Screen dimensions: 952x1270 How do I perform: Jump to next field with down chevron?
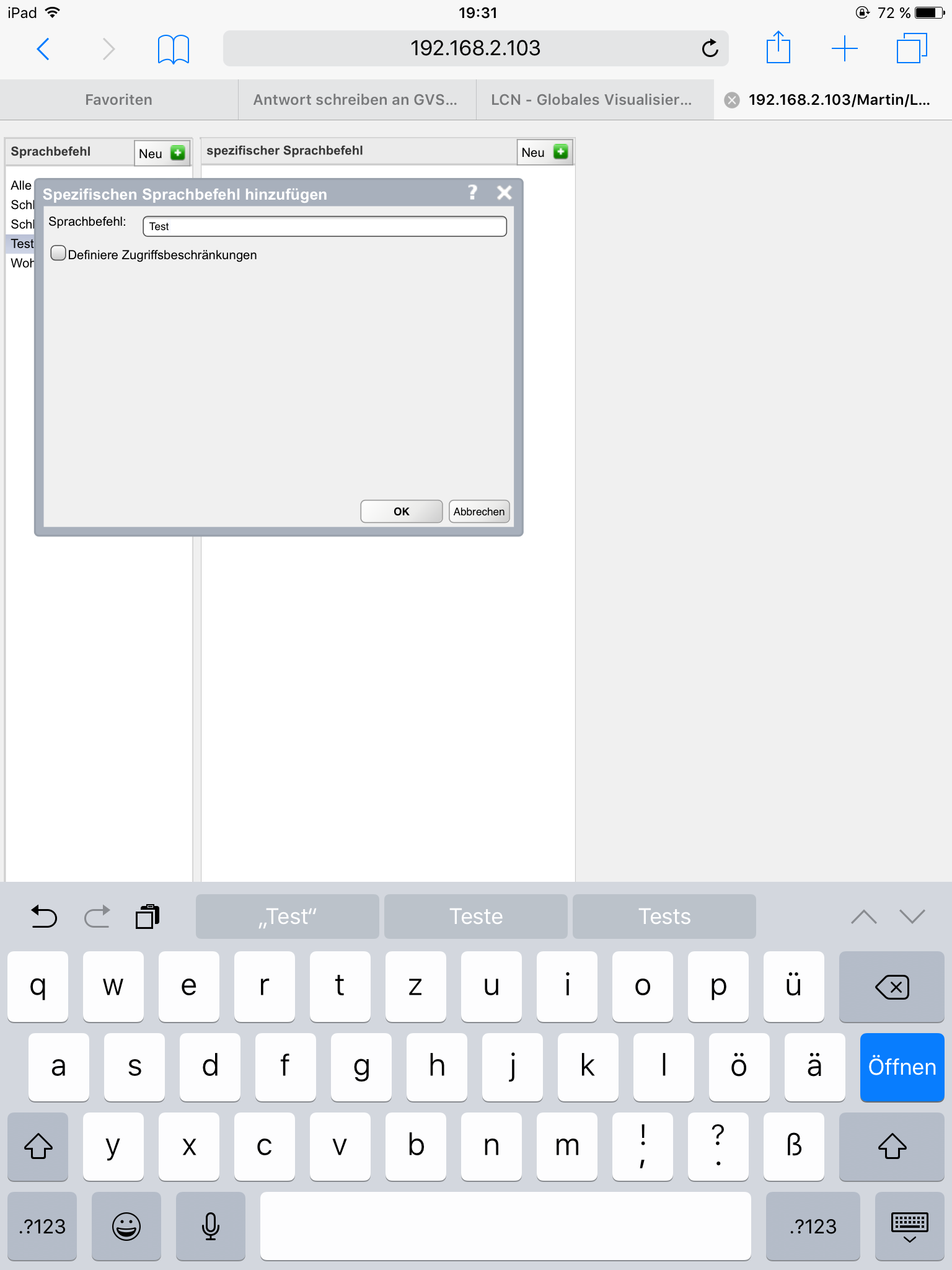pyautogui.click(x=912, y=917)
